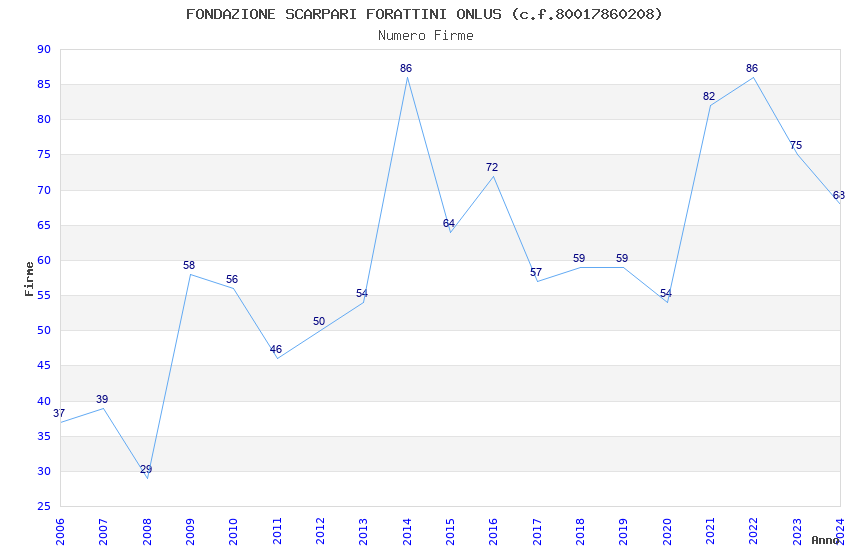The height and width of the screenshot is (550, 850).
Task: Click the data label '56' for 2010
Action: pos(232,280)
